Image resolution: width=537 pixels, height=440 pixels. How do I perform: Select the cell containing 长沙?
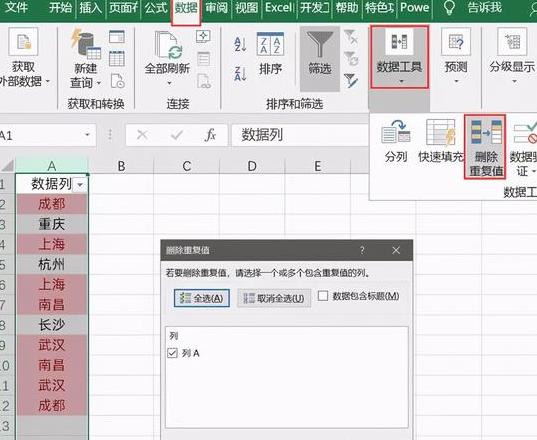click(x=52, y=325)
